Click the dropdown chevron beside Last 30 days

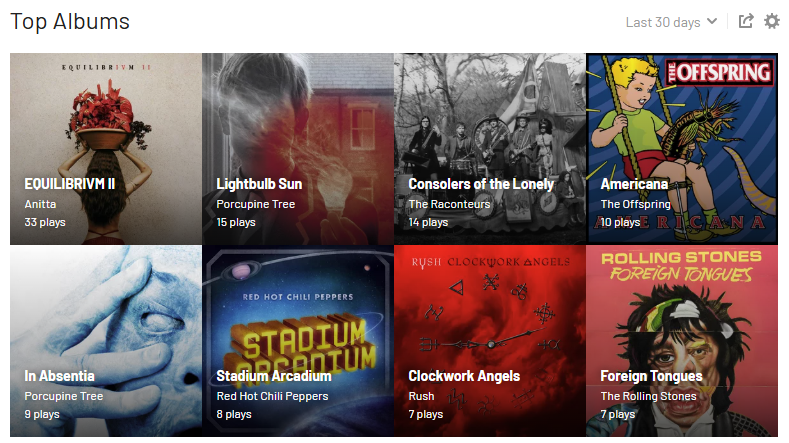click(x=712, y=21)
